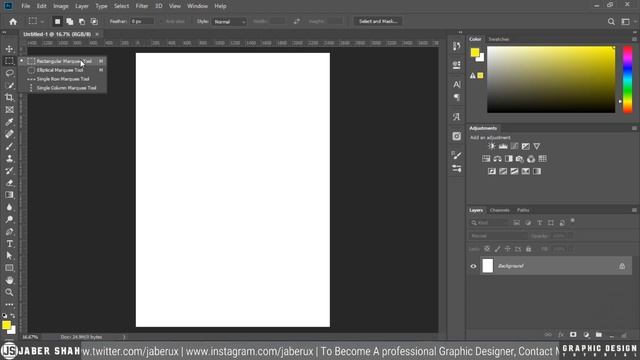Add a Vibrance adjustment
Screen dimensions: 640x360
coord(537,146)
